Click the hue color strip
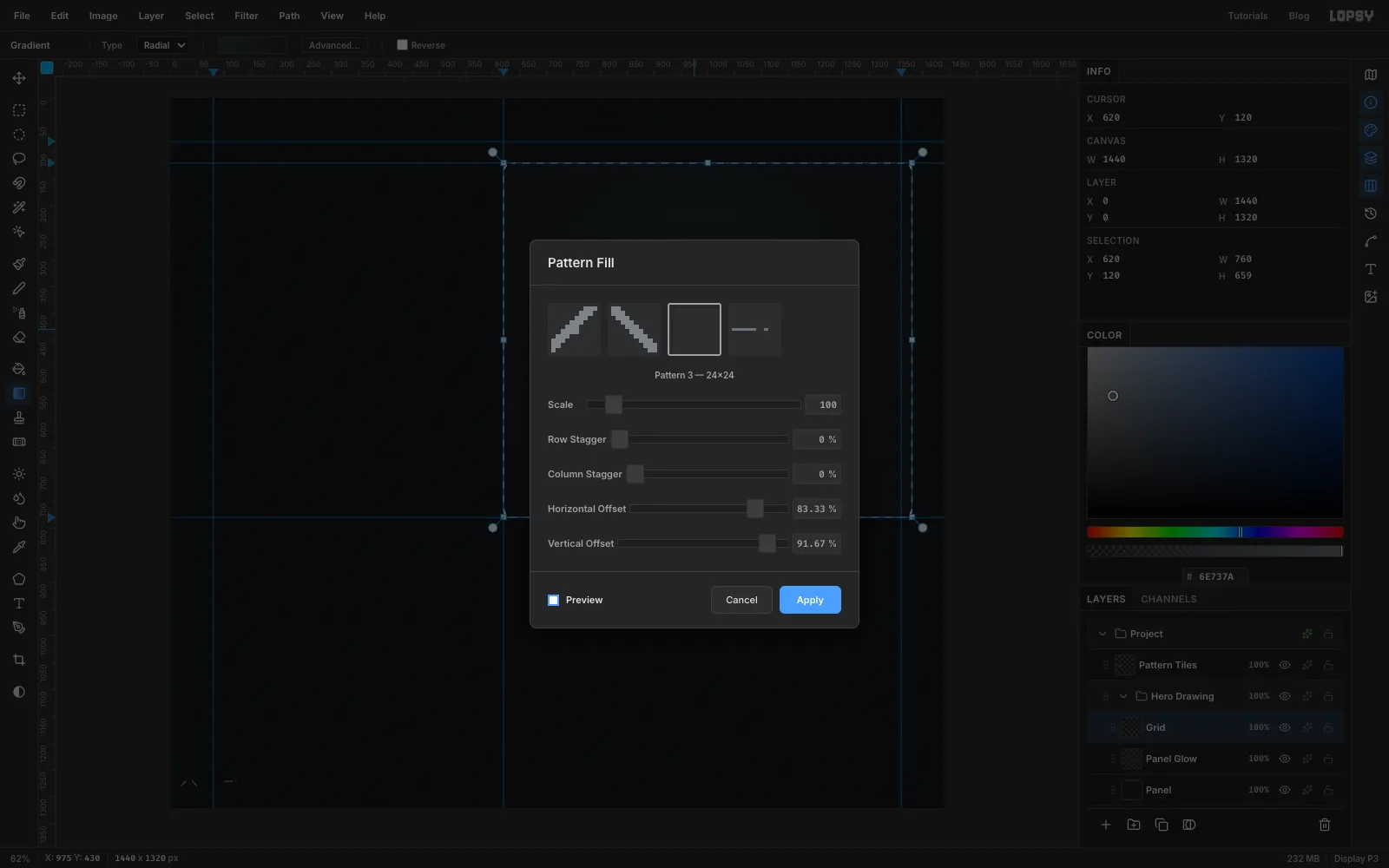This screenshot has width=1389, height=868. point(1215,532)
